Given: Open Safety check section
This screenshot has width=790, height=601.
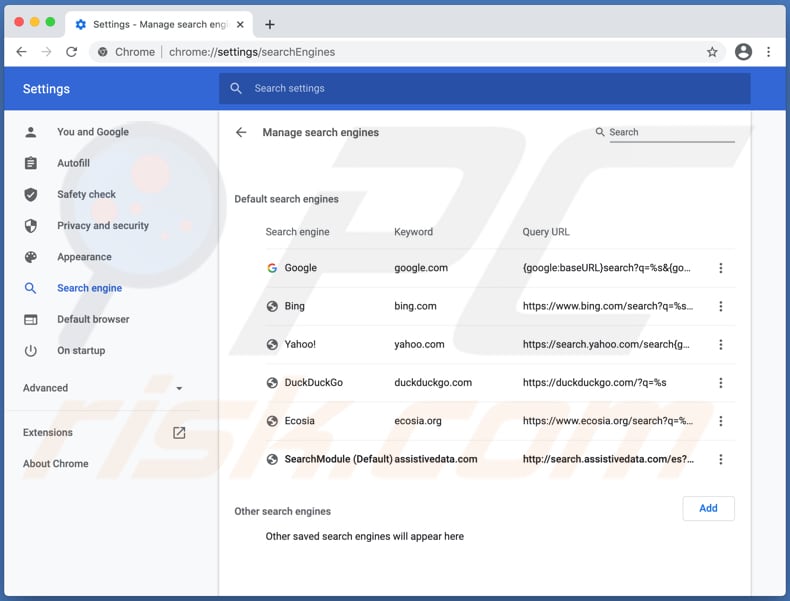Looking at the screenshot, I should tap(86, 194).
